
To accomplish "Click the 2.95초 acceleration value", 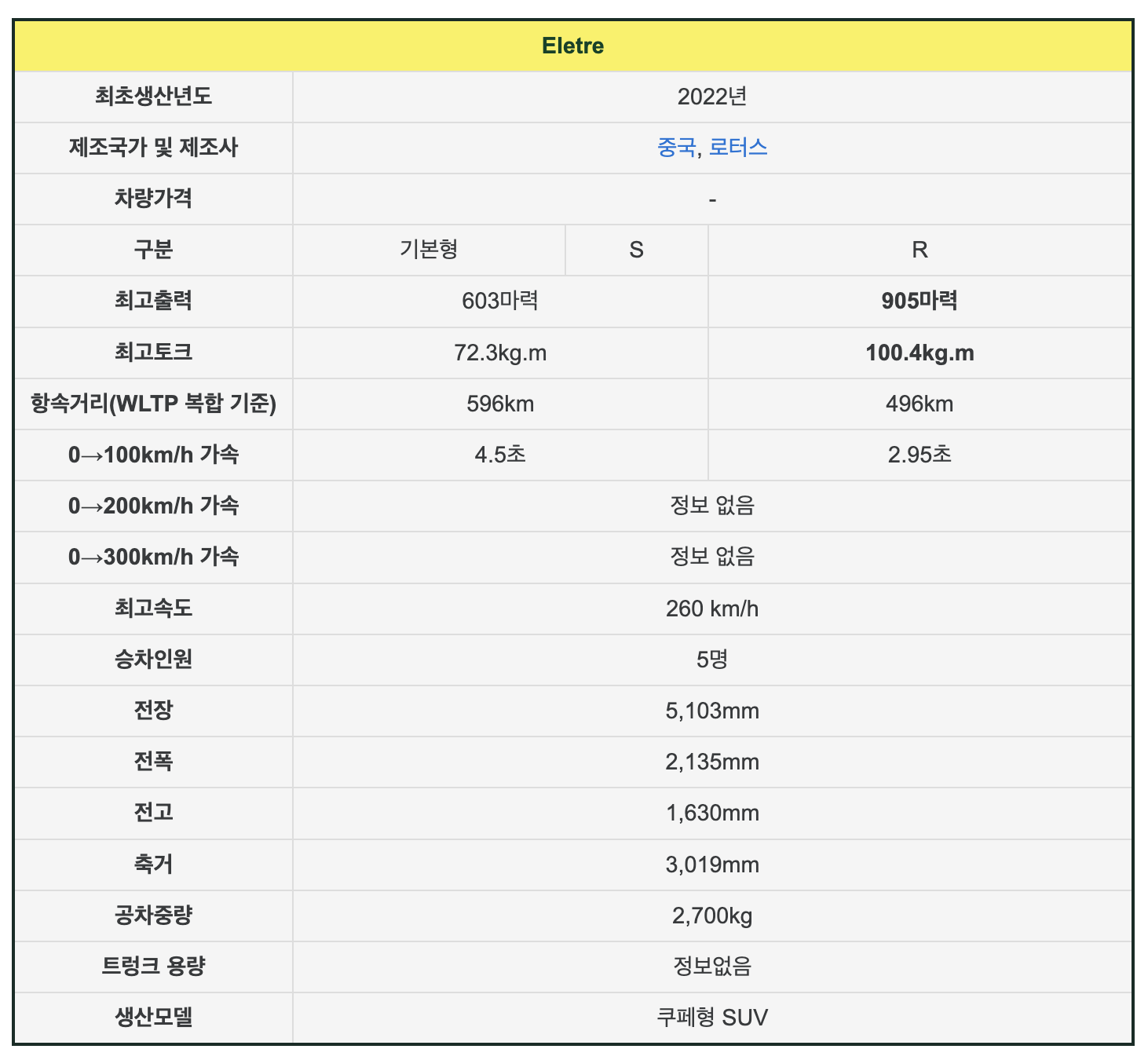I will (920, 455).
